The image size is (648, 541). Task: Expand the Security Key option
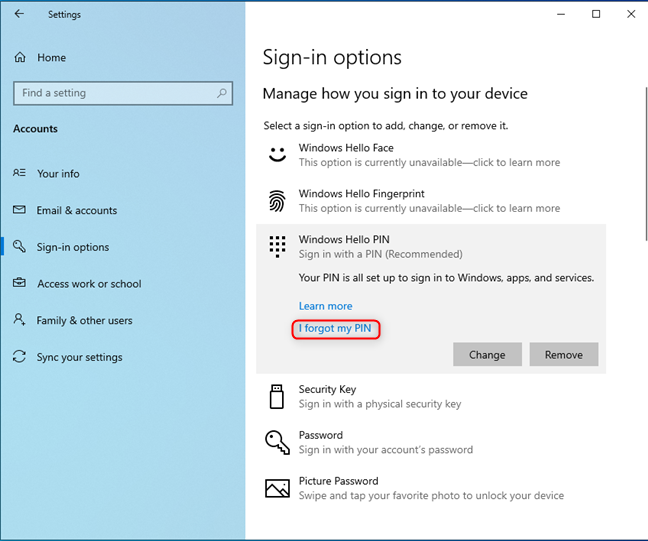point(431,397)
